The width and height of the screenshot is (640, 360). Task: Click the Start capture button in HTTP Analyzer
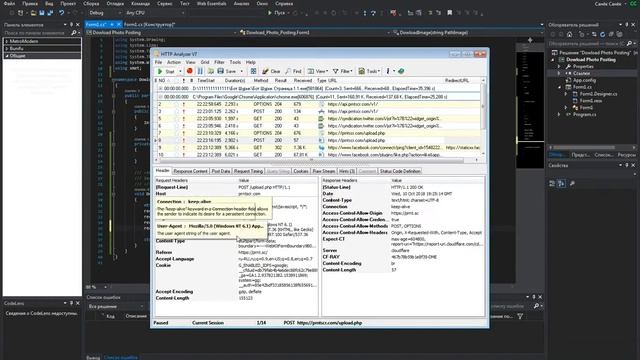pyautogui.click(x=166, y=71)
